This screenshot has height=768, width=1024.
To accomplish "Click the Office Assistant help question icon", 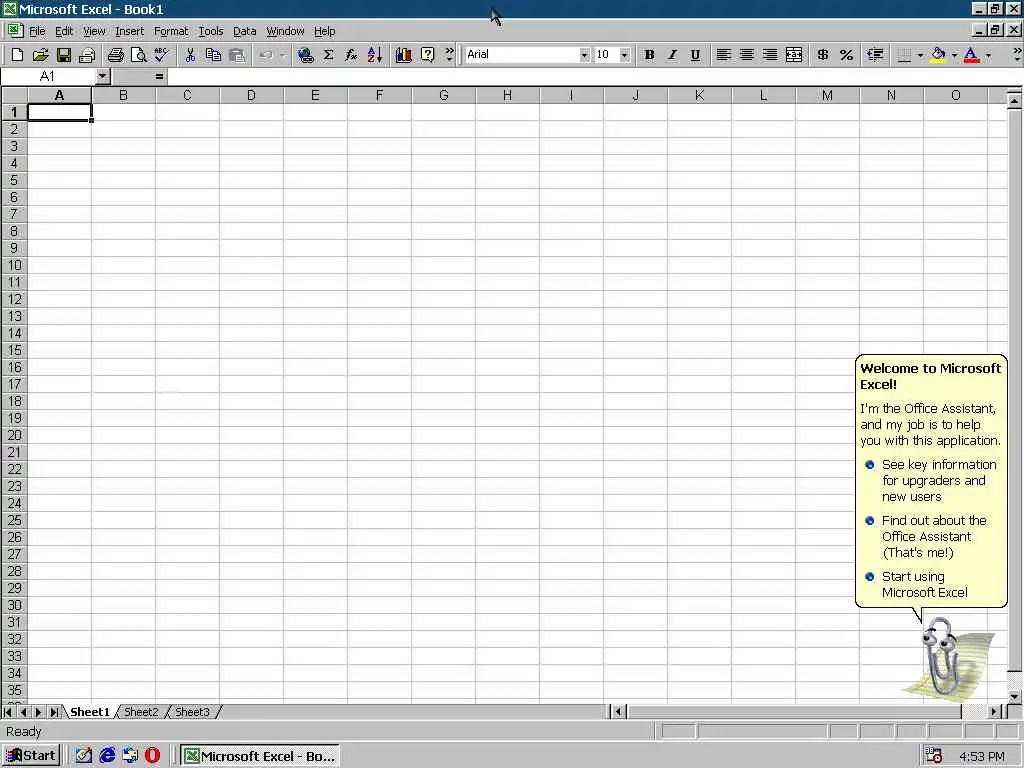I will (427, 56).
